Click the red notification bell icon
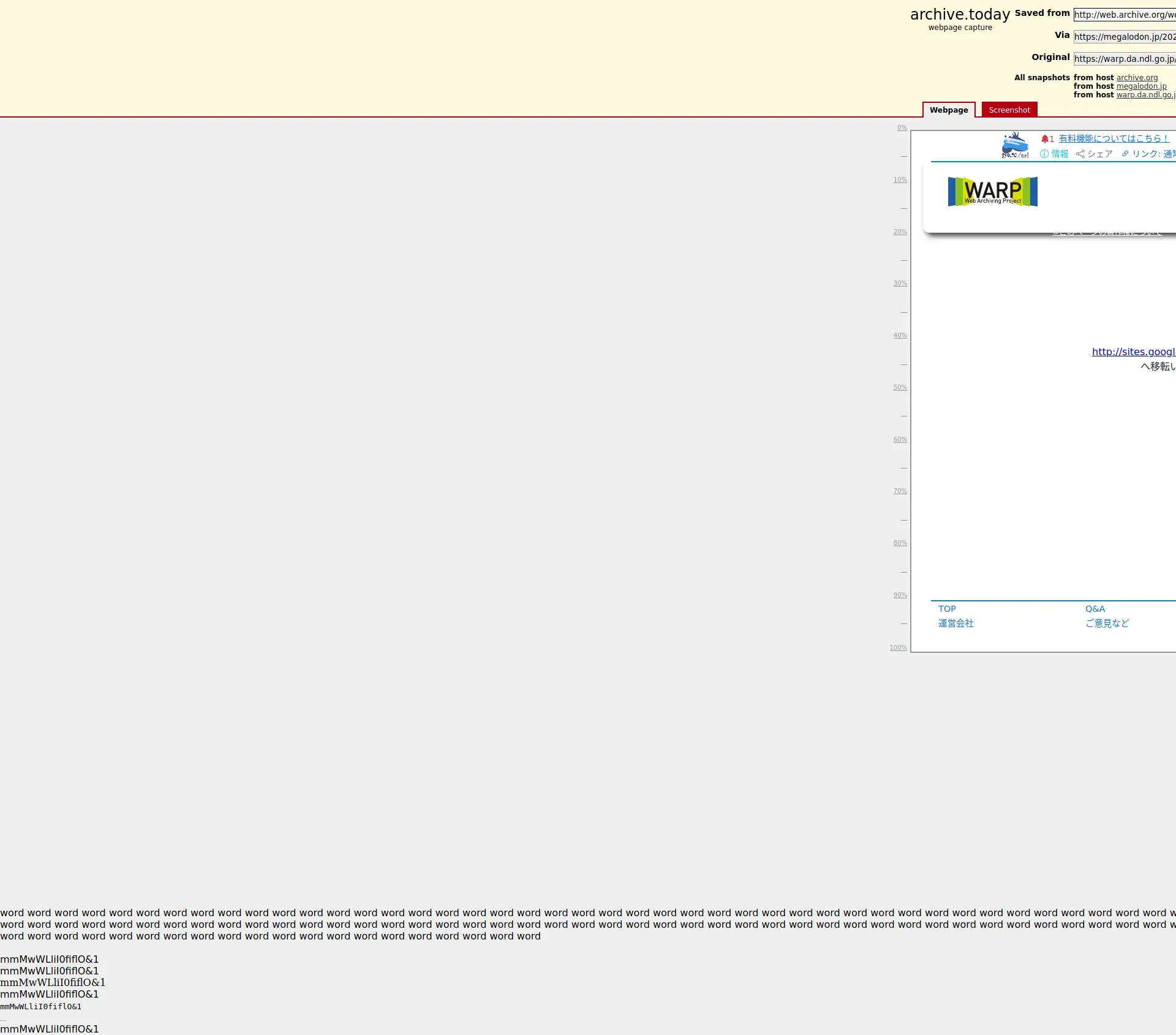The width and height of the screenshot is (1176, 1035). [1045, 139]
